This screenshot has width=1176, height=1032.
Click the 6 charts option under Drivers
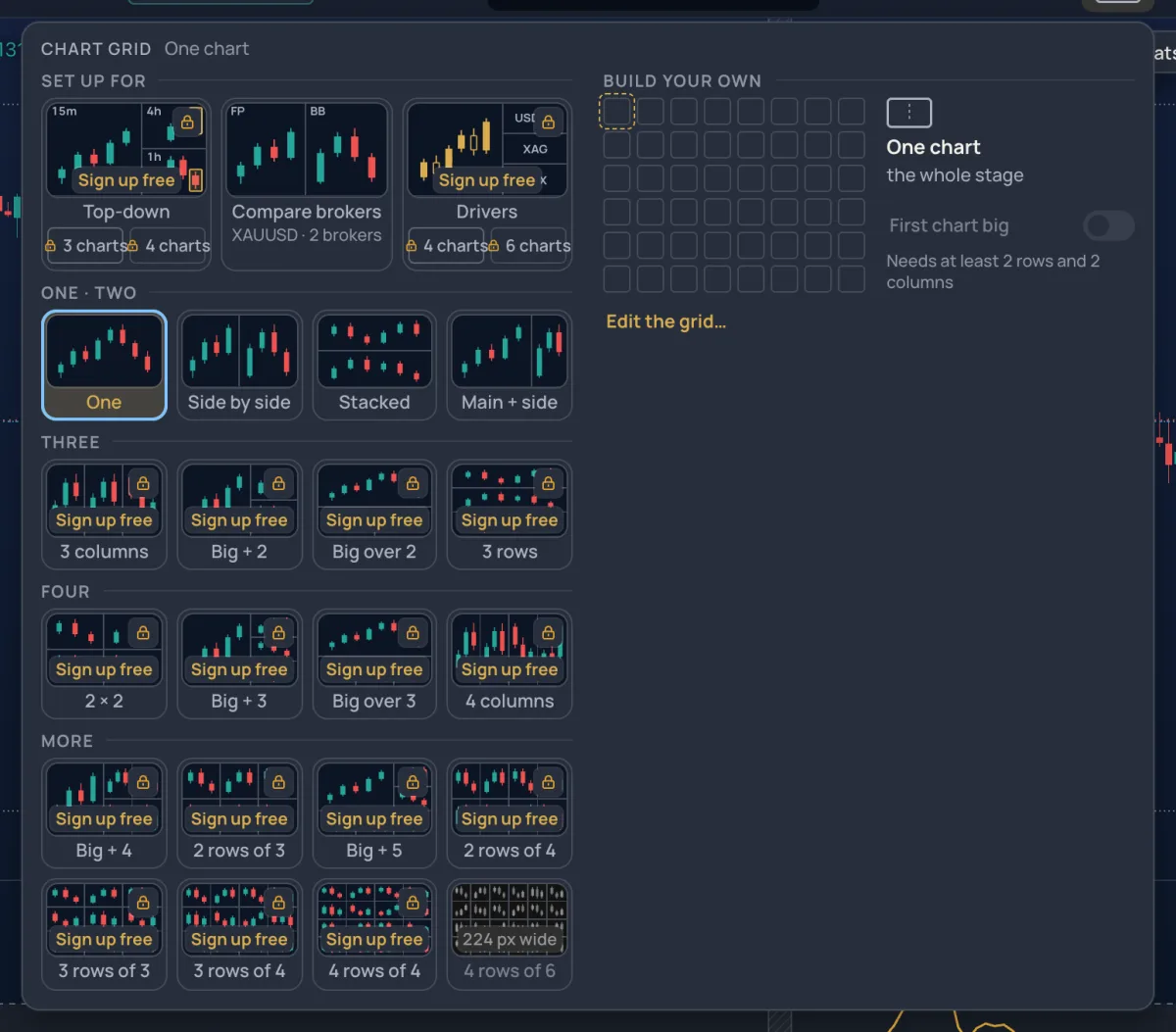point(530,246)
